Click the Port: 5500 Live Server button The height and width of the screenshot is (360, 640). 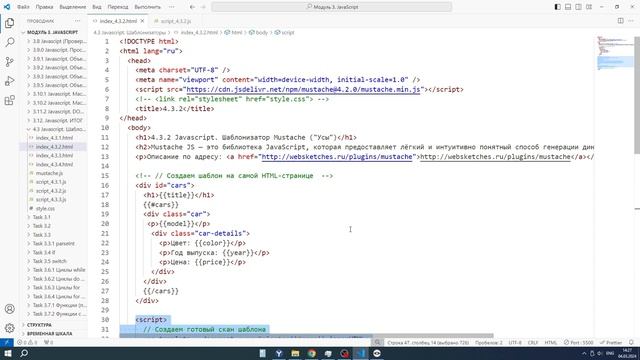point(578,342)
